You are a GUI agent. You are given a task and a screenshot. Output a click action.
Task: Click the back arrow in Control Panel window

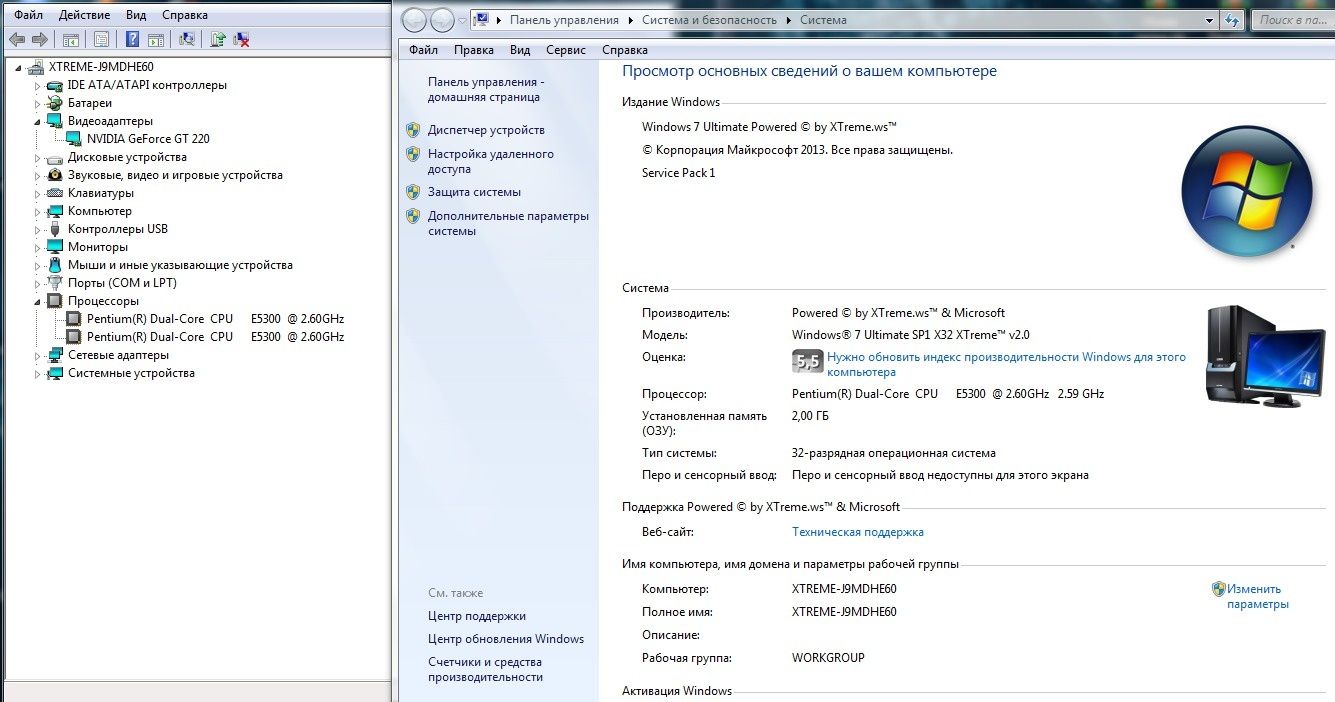[414, 20]
